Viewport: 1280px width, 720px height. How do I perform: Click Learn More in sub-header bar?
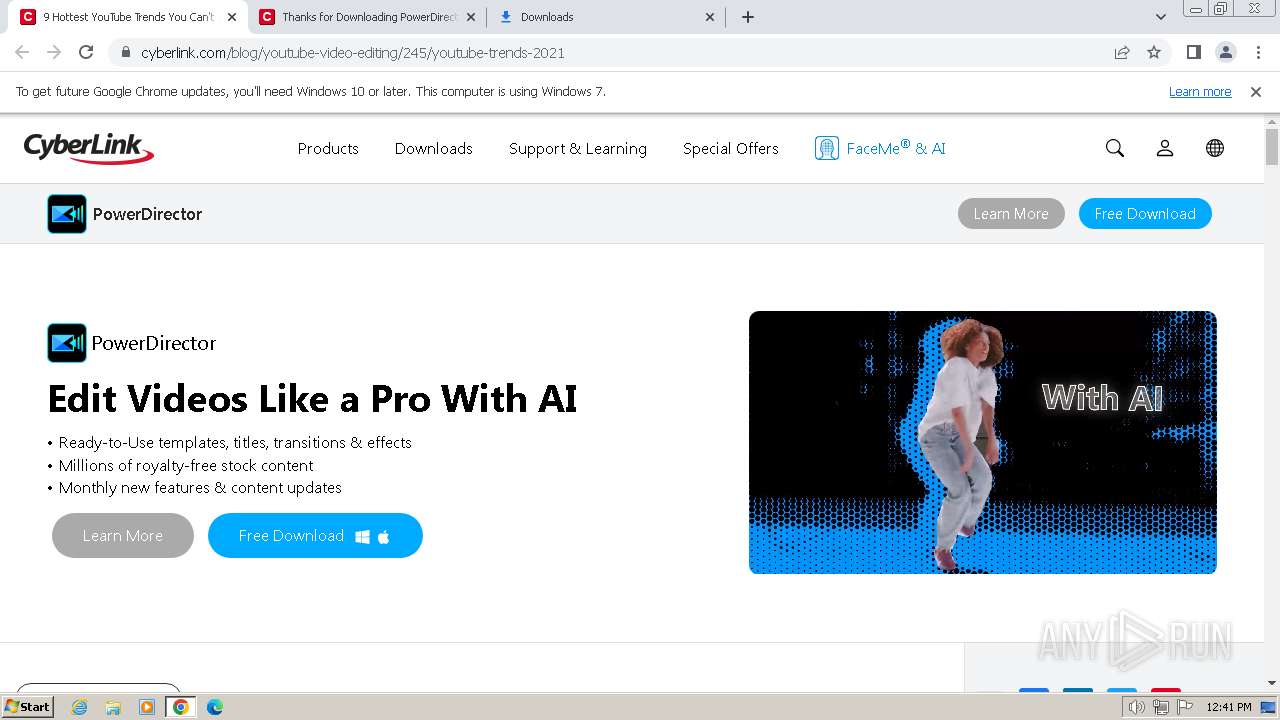tap(1011, 214)
